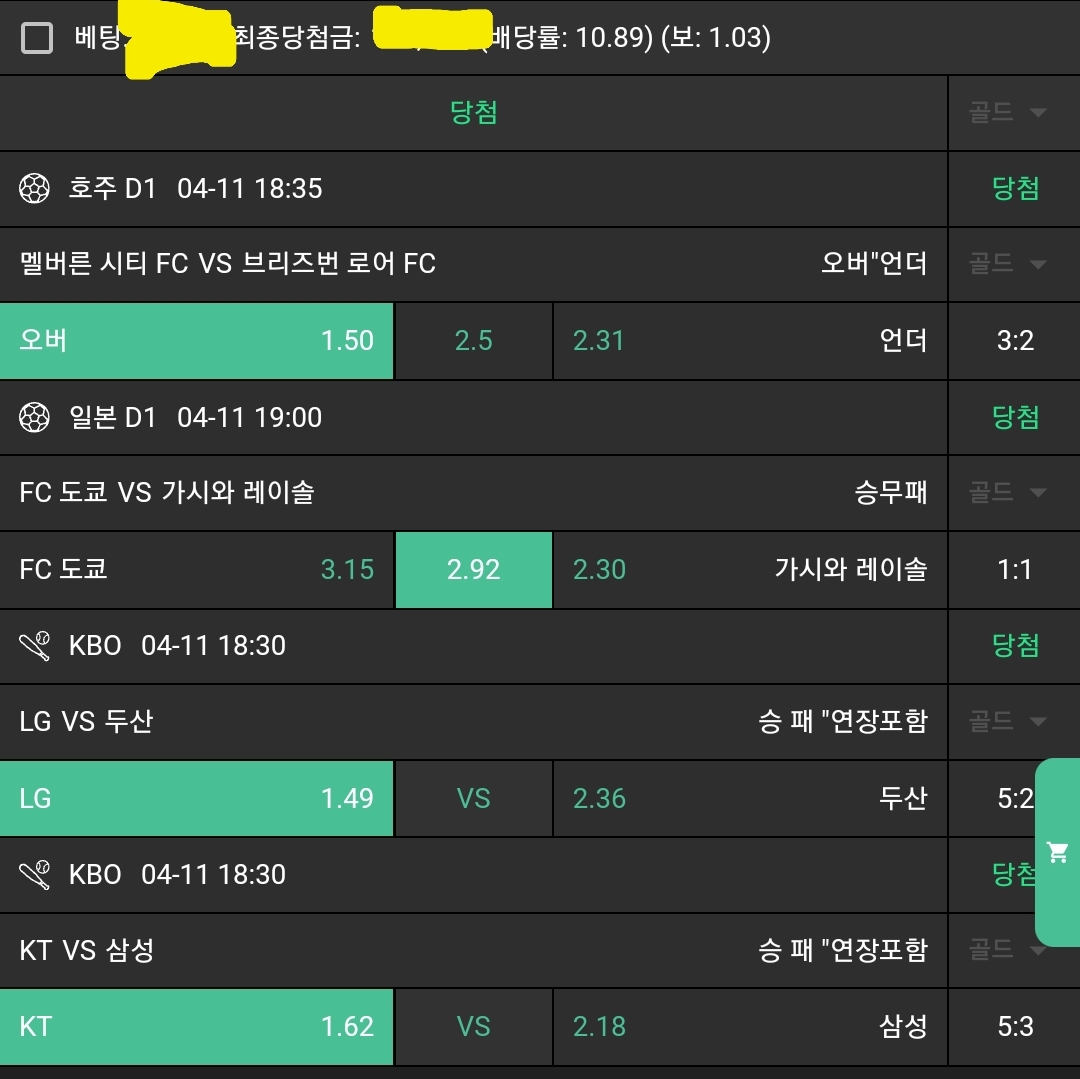Expand 골드 dropdown for FC 도쿄 match
1080x1079 pixels.
(1007, 492)
